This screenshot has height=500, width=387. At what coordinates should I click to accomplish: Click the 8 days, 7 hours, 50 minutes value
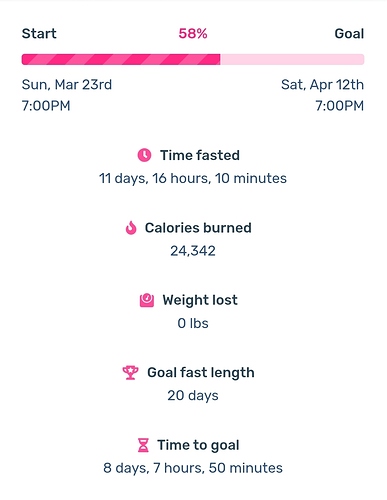[x=193, y=468]
